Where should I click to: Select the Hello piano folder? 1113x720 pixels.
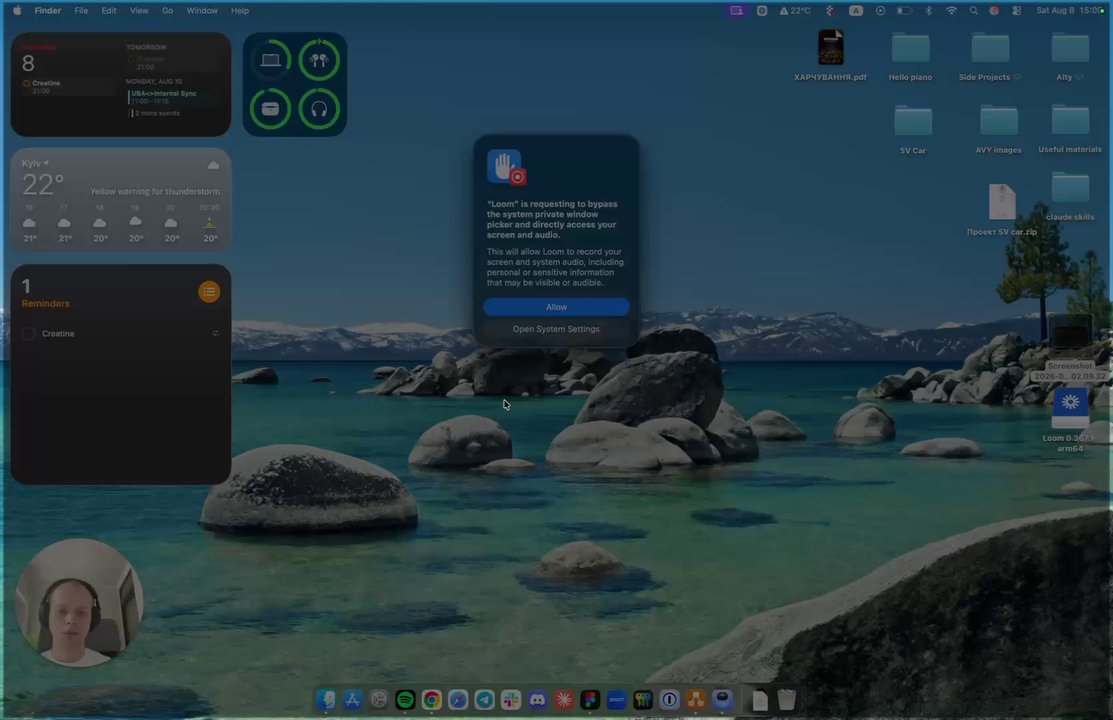click(x=910, y=57)
